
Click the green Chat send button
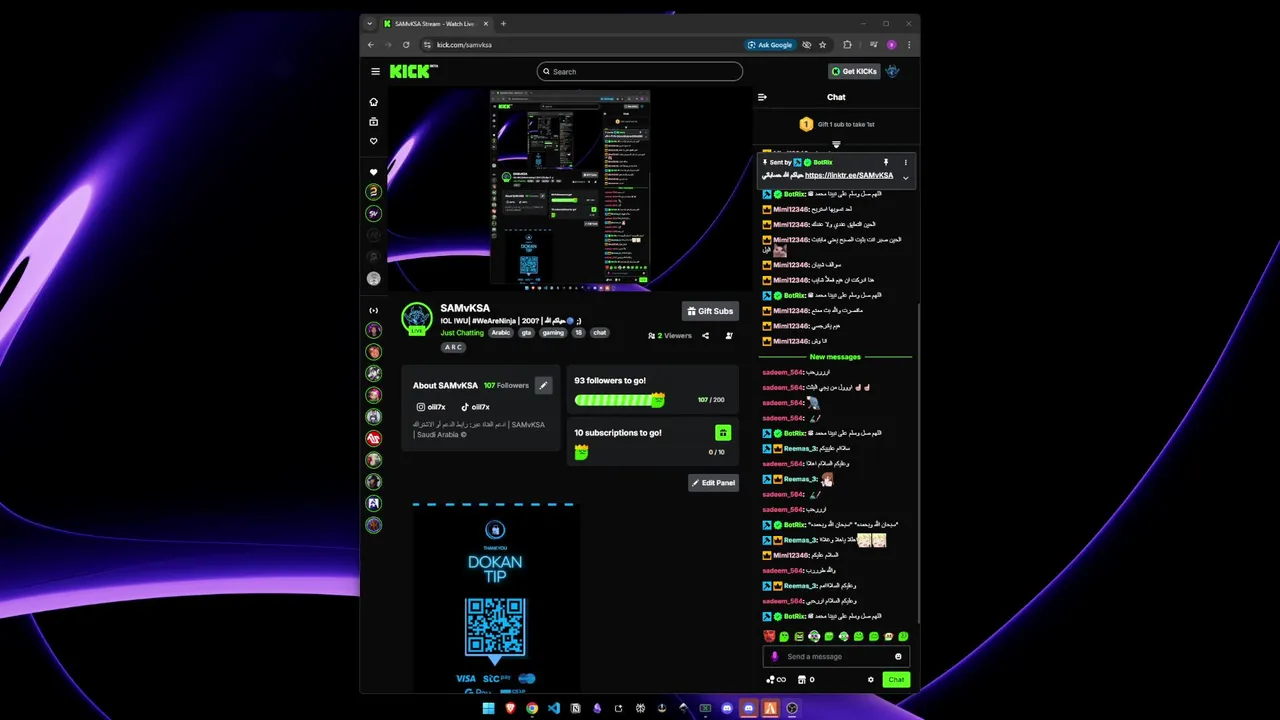tap(896, 680)
